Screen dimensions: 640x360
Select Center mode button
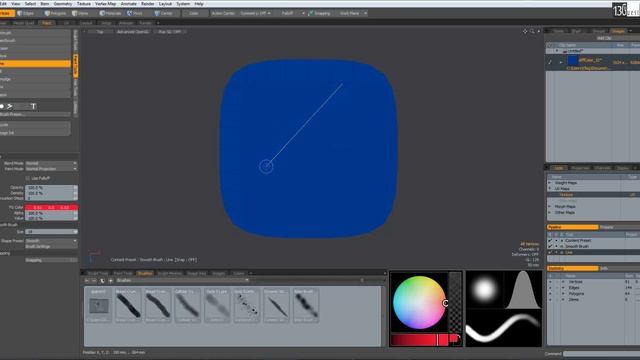[163, 13]
